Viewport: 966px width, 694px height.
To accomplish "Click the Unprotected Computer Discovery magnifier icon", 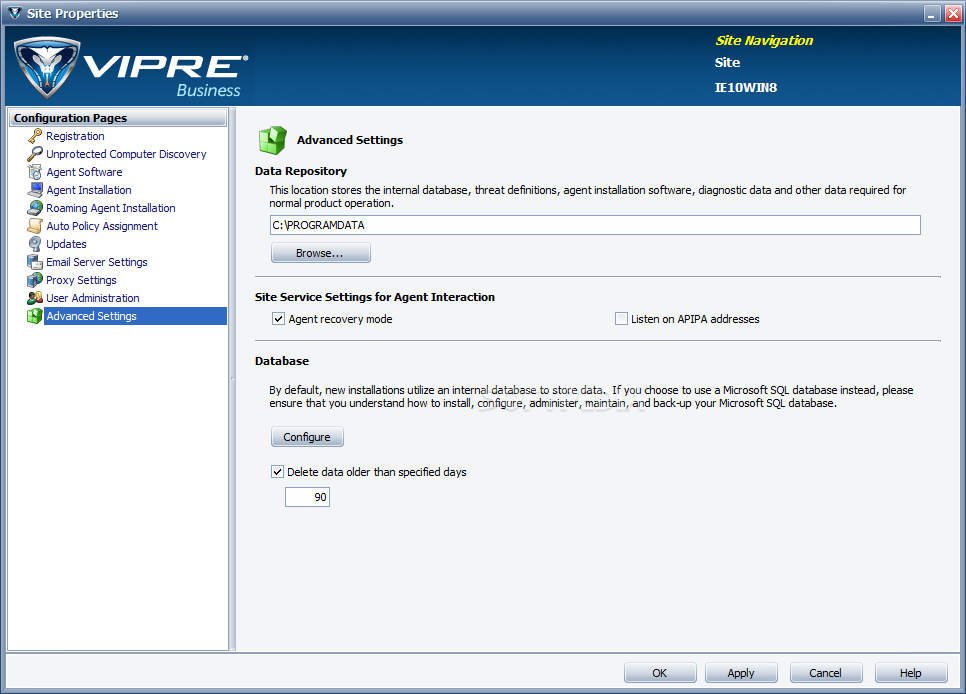I will pyautogui.click(x=35, y=154).
